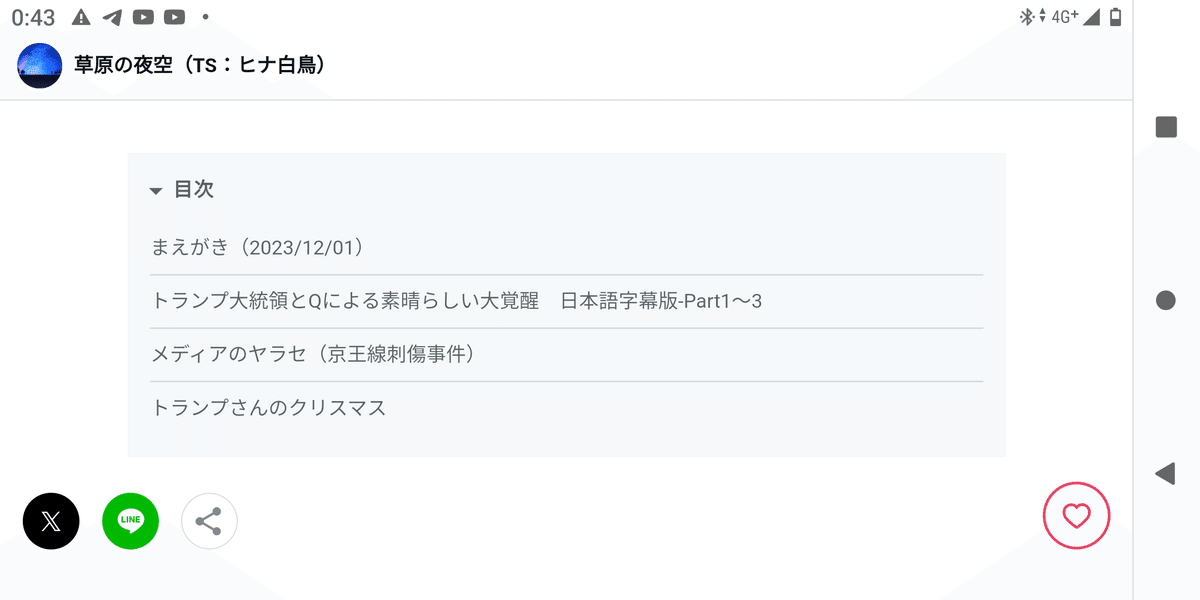The image size is (1200, 600).
Task: Jump to まえがき（2023/12/01） section
Action: pos(257,247)
